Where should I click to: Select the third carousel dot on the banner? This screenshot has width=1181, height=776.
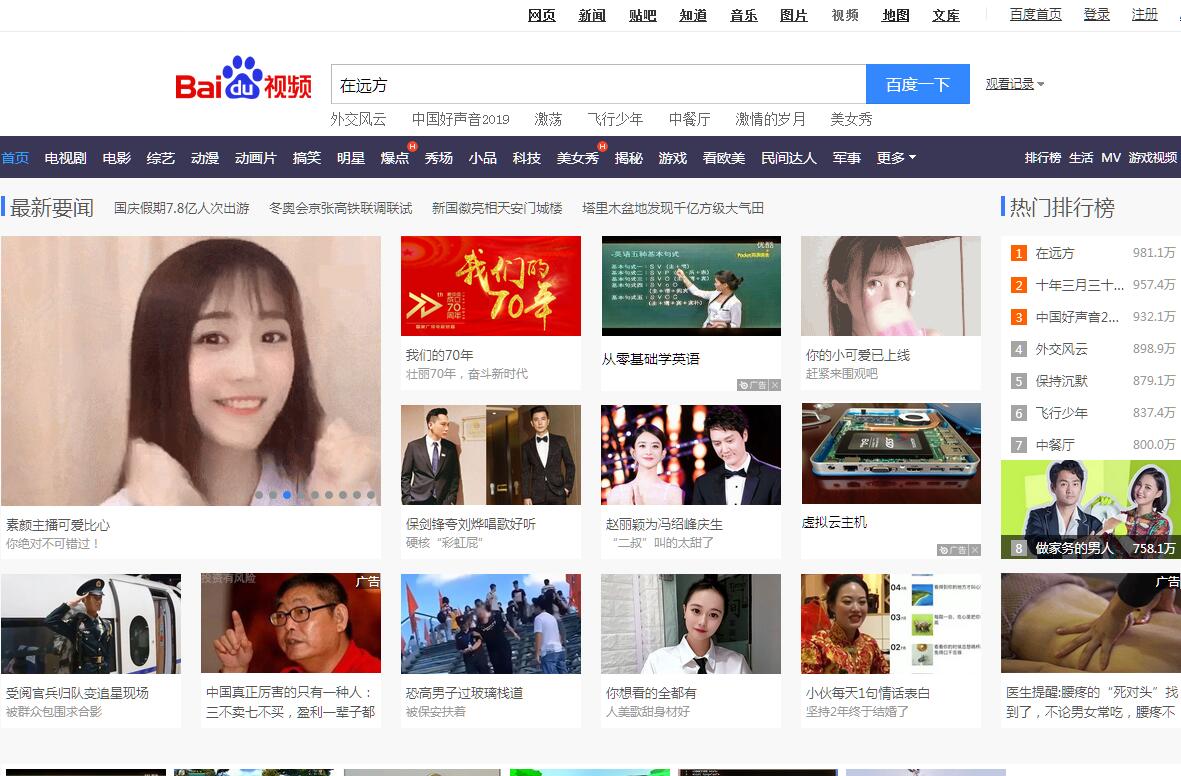pyautogui.click(x=286, y=495)
